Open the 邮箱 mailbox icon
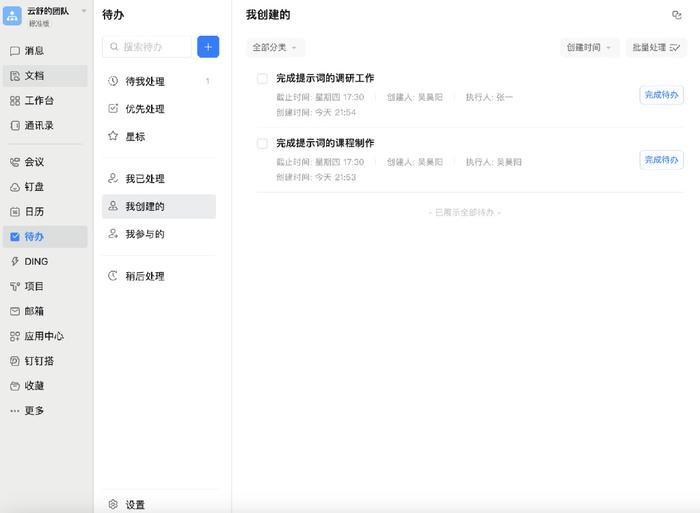 [x=15, y=311]
